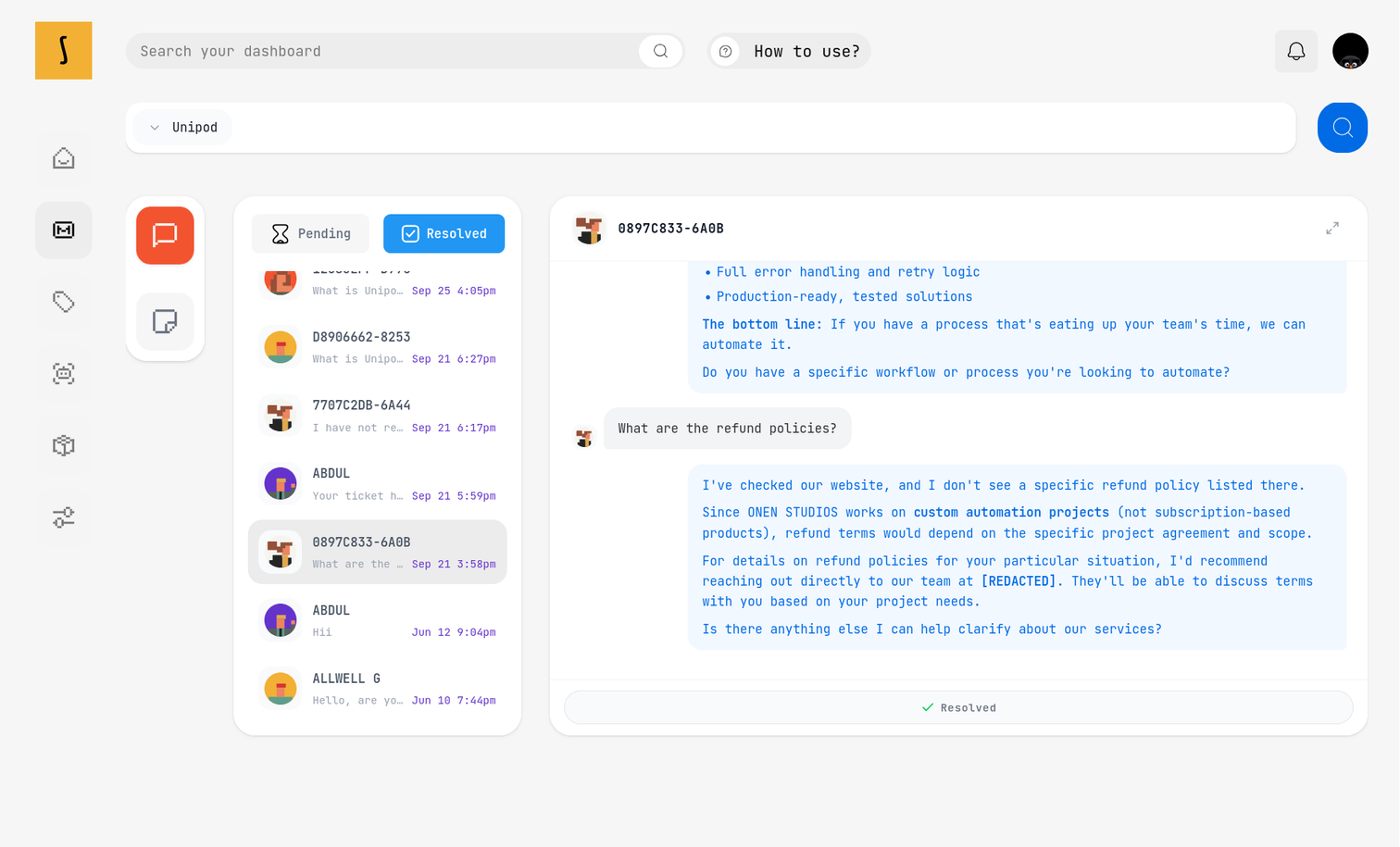Expand the Unipod dropdown
1400x847 pixels.
183,128
